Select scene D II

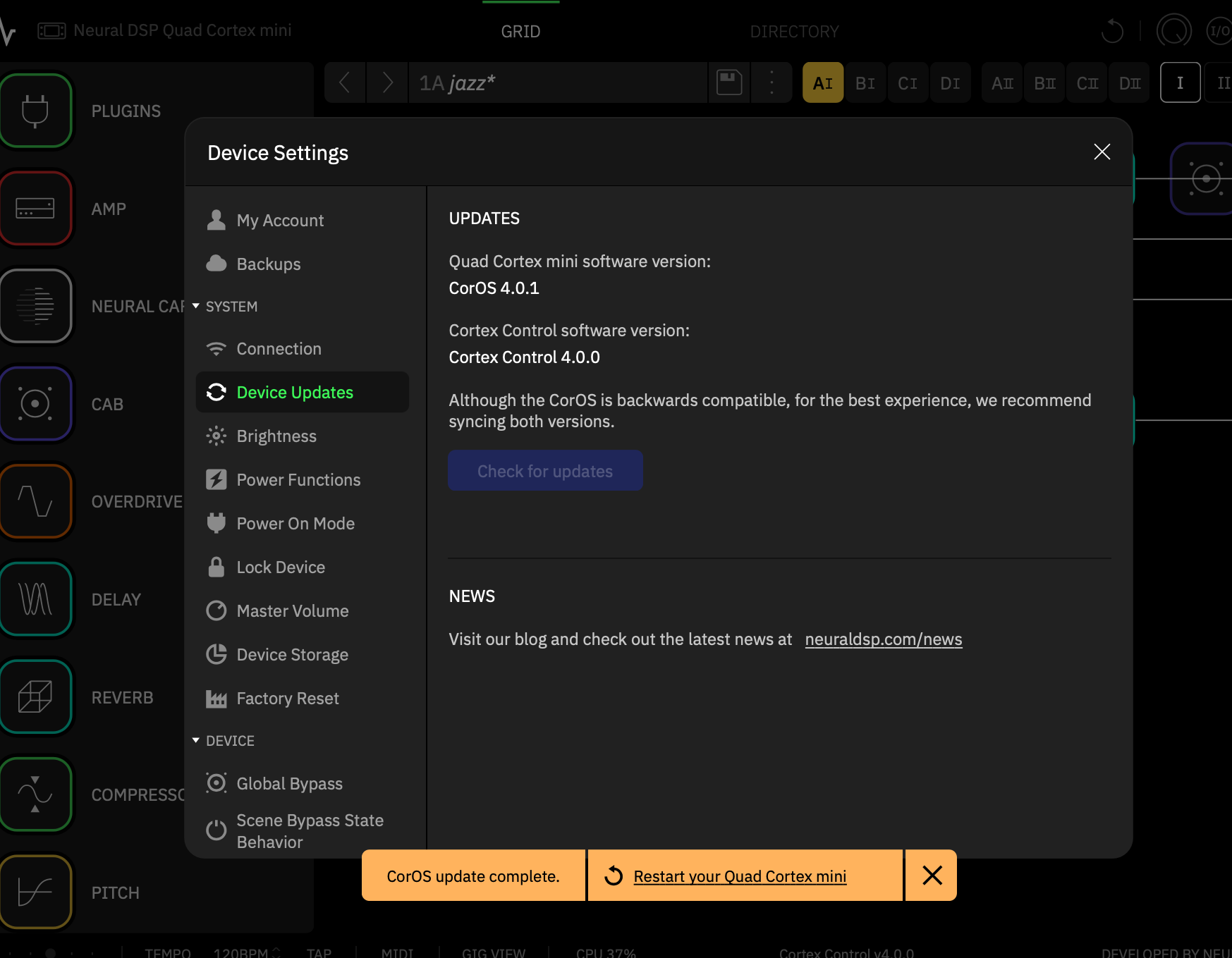click(1130, 82)
